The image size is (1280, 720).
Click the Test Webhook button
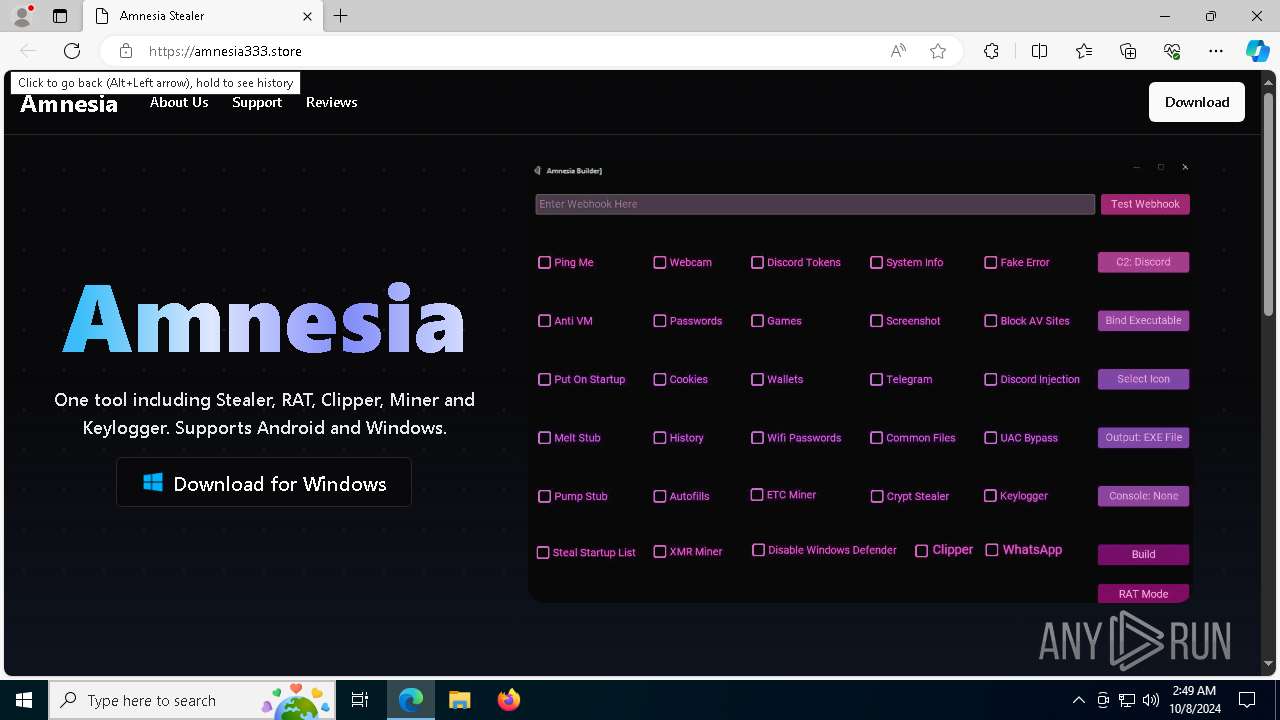pyautogui.click(x=1145, y=204)
